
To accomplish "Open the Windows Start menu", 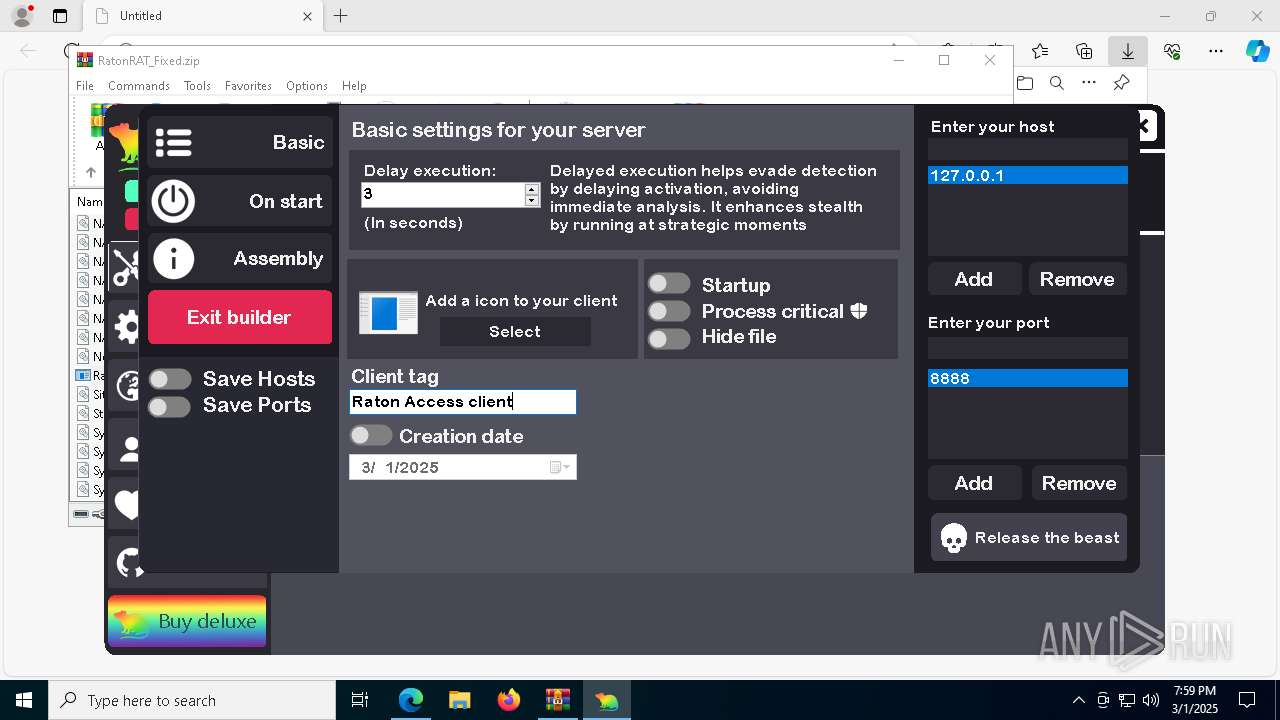I will point(24,700).
